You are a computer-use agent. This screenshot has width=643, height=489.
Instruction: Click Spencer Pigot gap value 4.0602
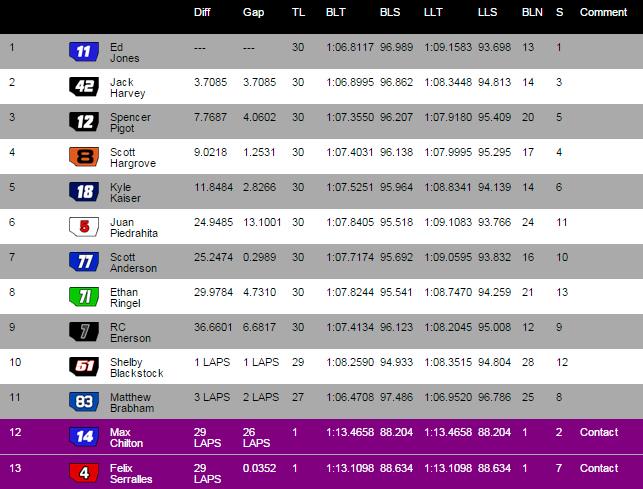pos(259,117)
